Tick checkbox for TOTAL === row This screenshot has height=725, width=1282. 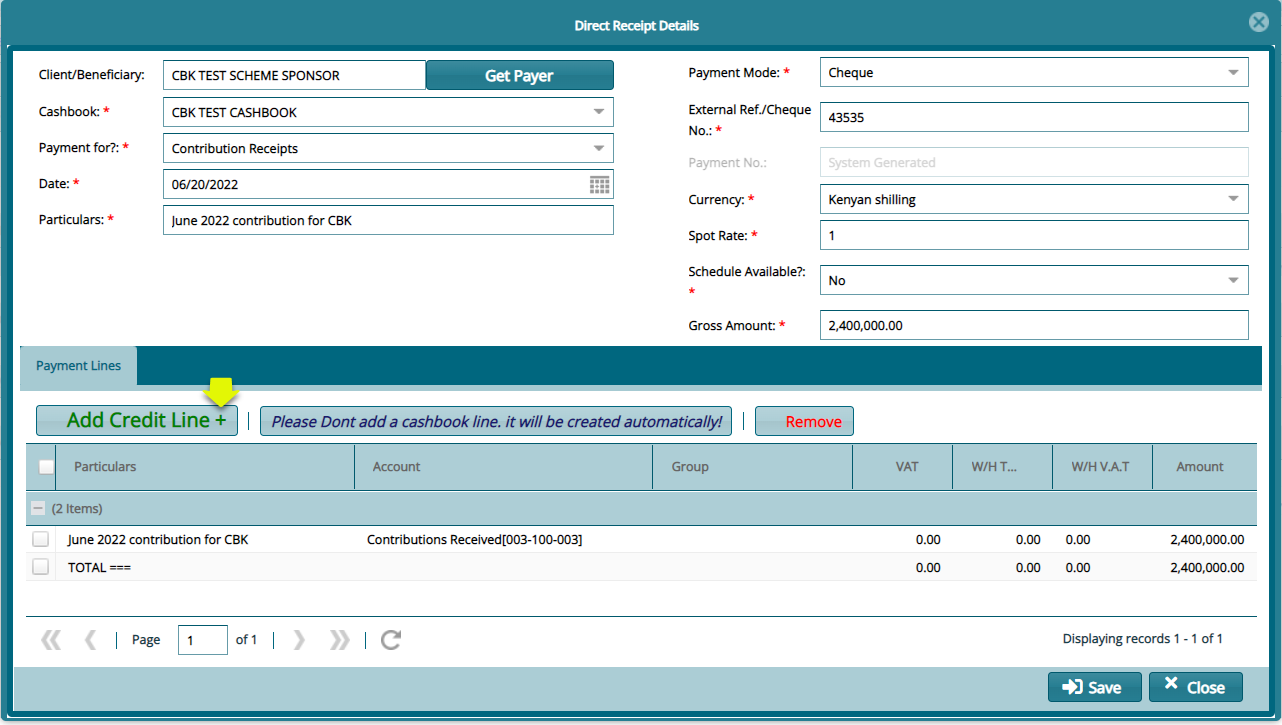click(40, 567)
